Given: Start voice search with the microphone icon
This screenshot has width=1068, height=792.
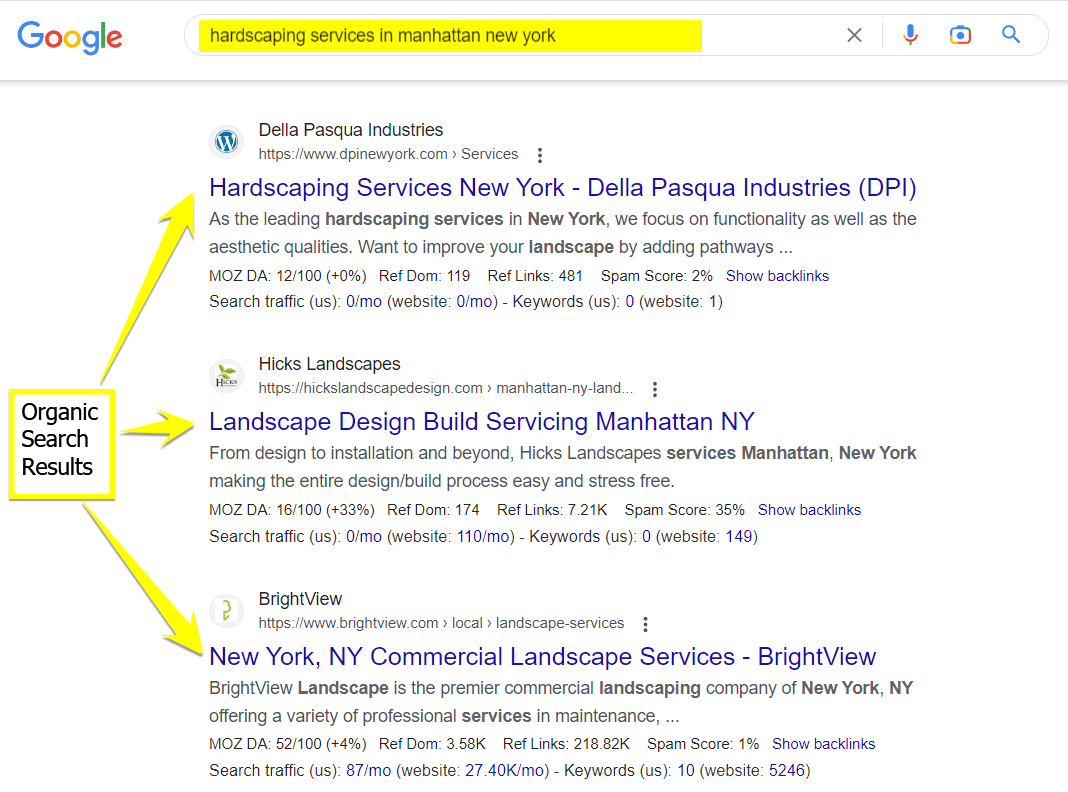Looking at the screenshot, I should point(910,35).
